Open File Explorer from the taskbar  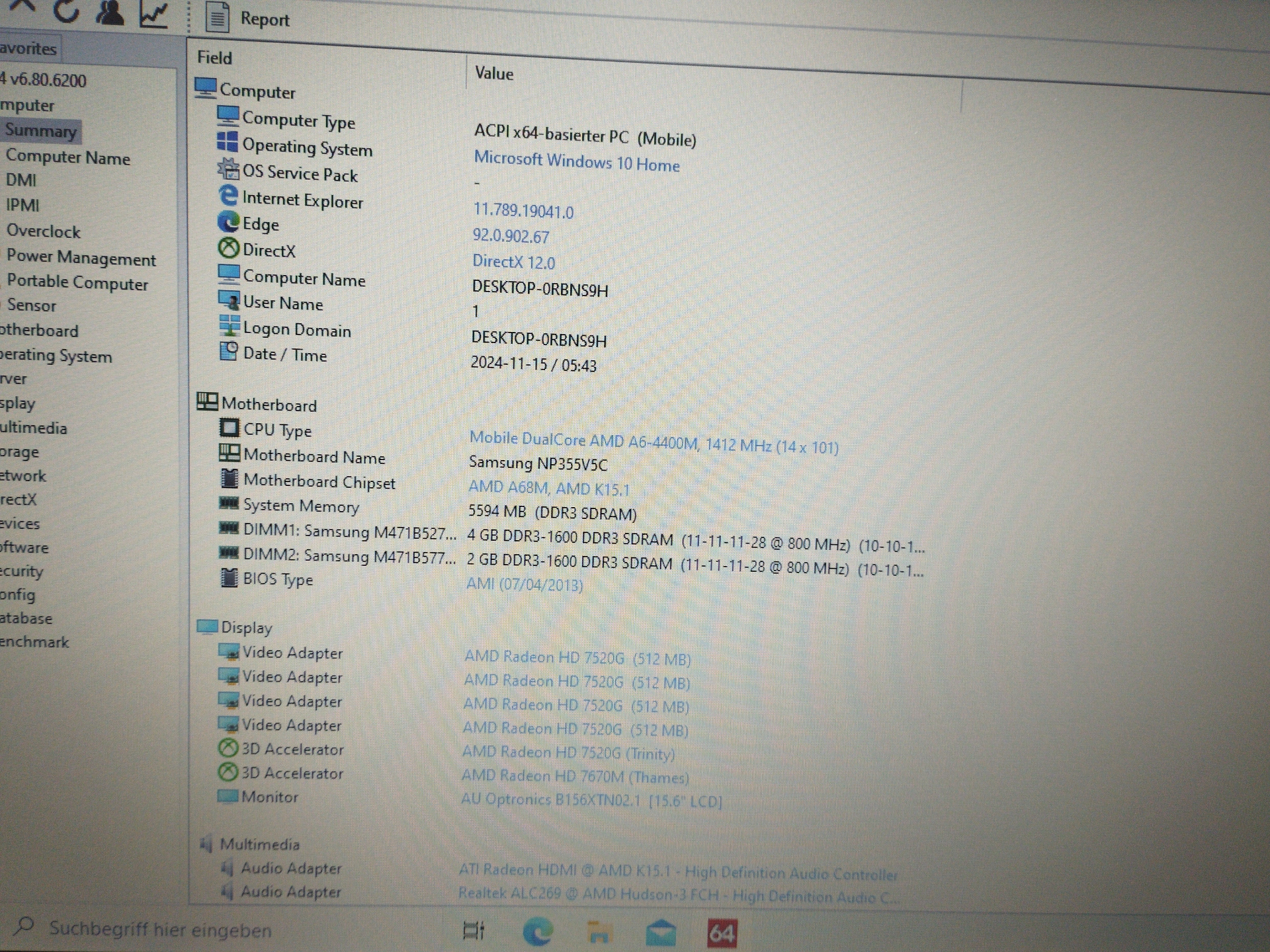pyautogui.click(x=599, y=933)
